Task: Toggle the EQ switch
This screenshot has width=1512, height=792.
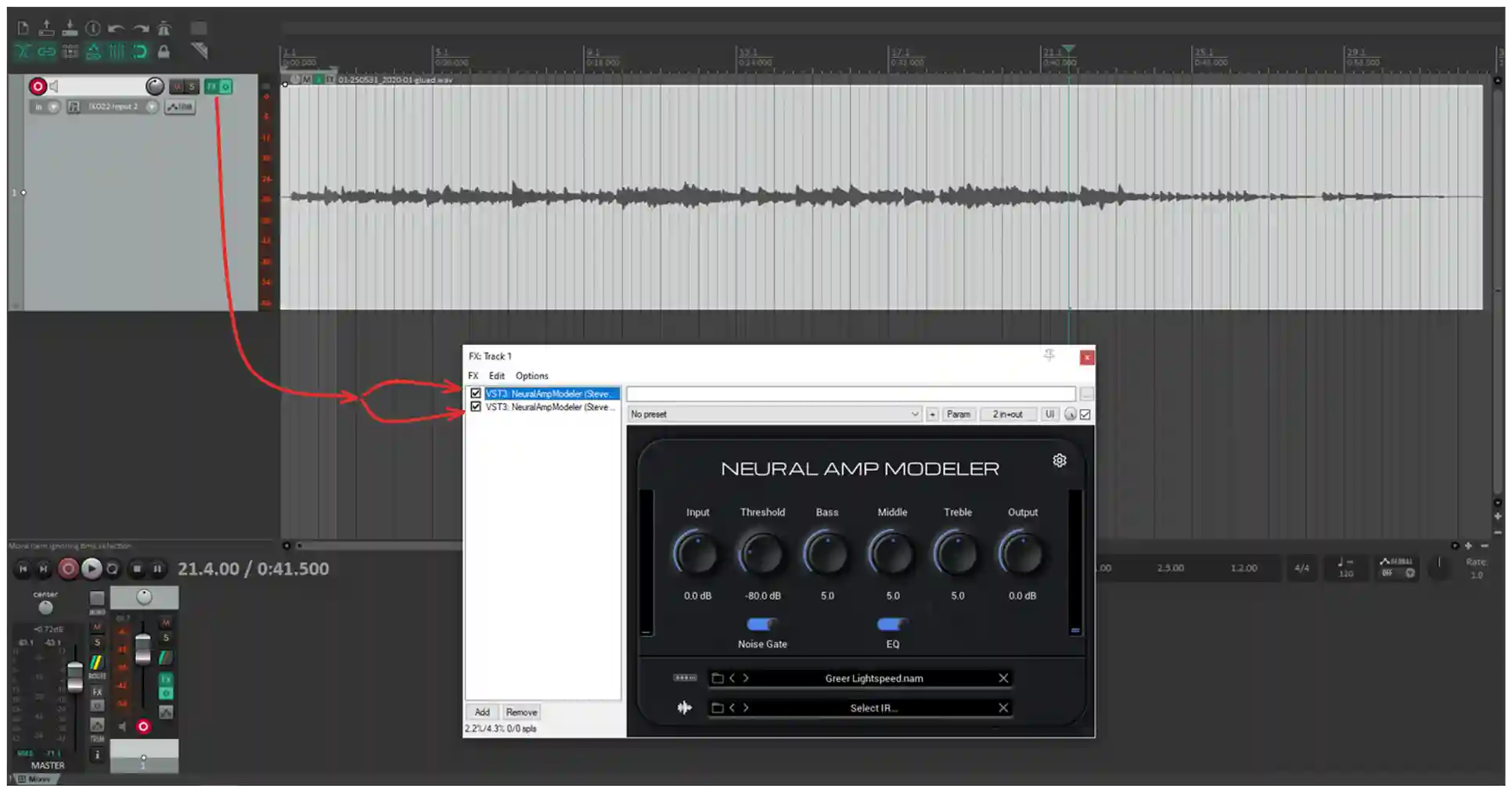Action: (891, 624)
